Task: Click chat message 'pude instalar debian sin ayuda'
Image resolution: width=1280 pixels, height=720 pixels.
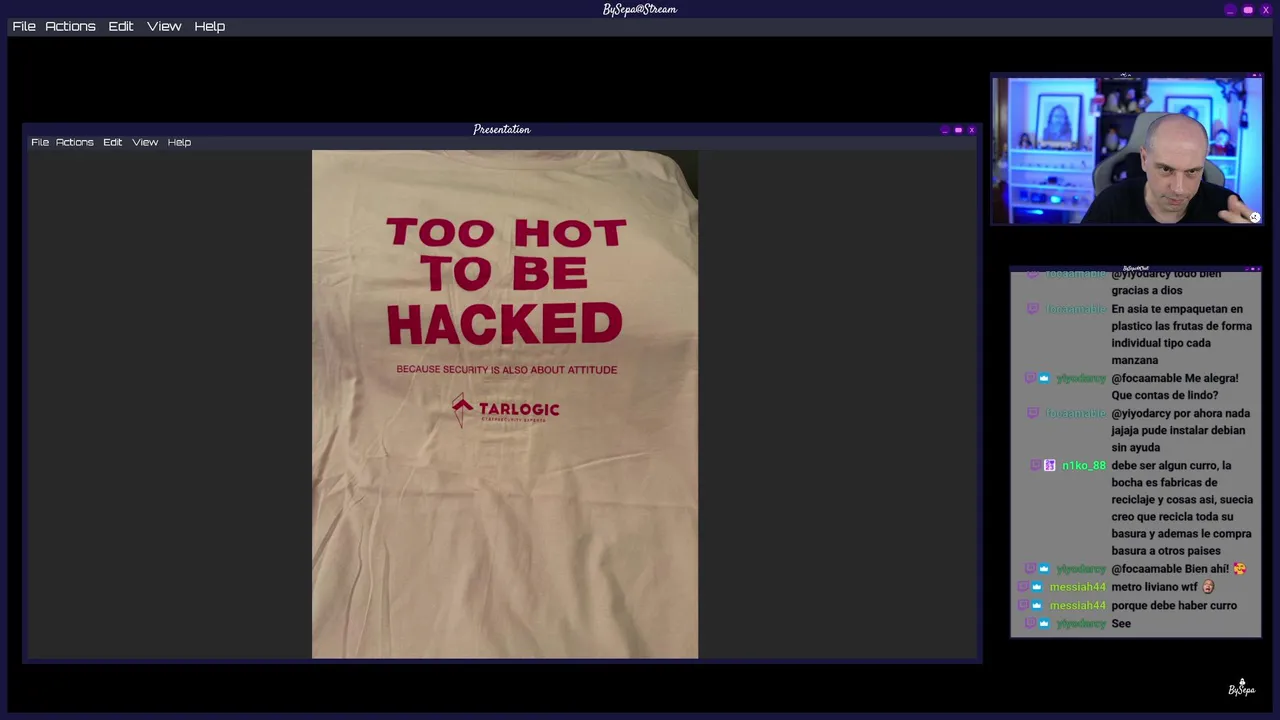Action: point(1178,439)
